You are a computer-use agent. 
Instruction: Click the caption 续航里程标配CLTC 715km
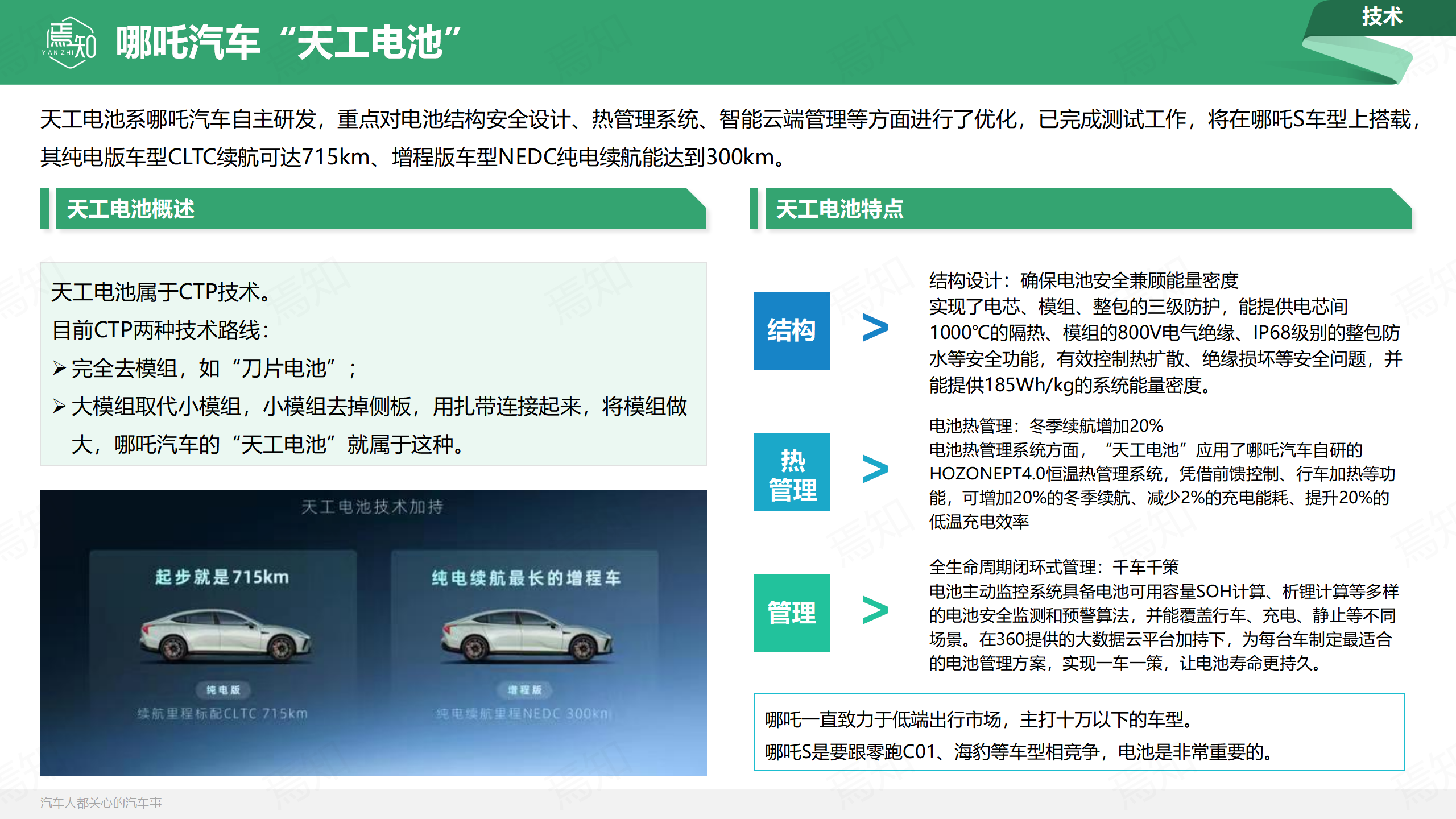click(x=222, y=713)
